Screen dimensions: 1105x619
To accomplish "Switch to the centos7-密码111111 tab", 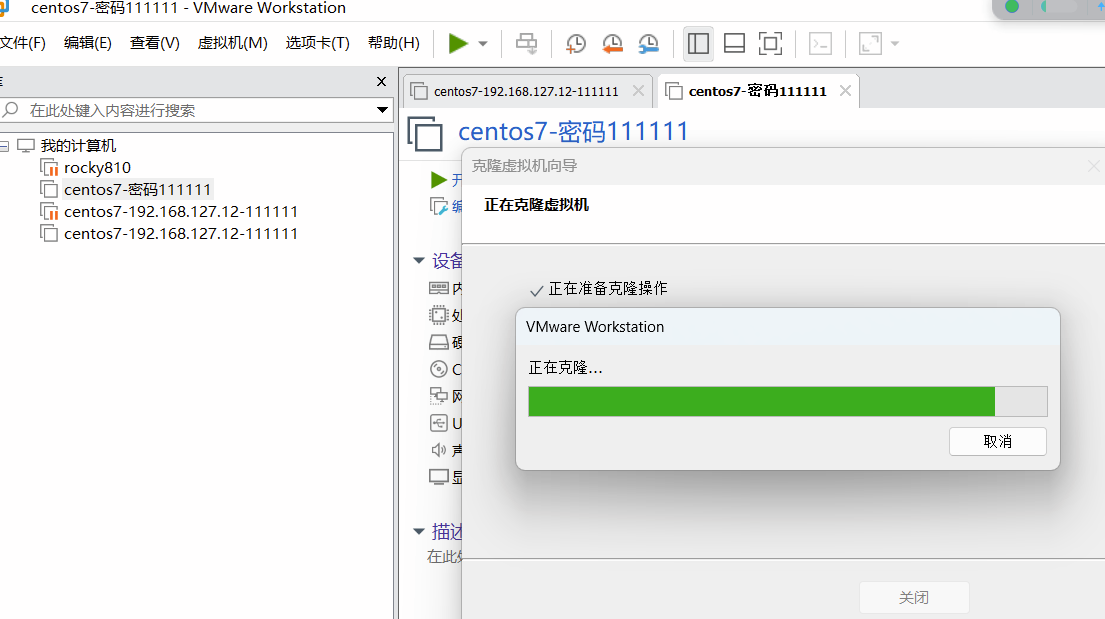I will coord(758,91).
